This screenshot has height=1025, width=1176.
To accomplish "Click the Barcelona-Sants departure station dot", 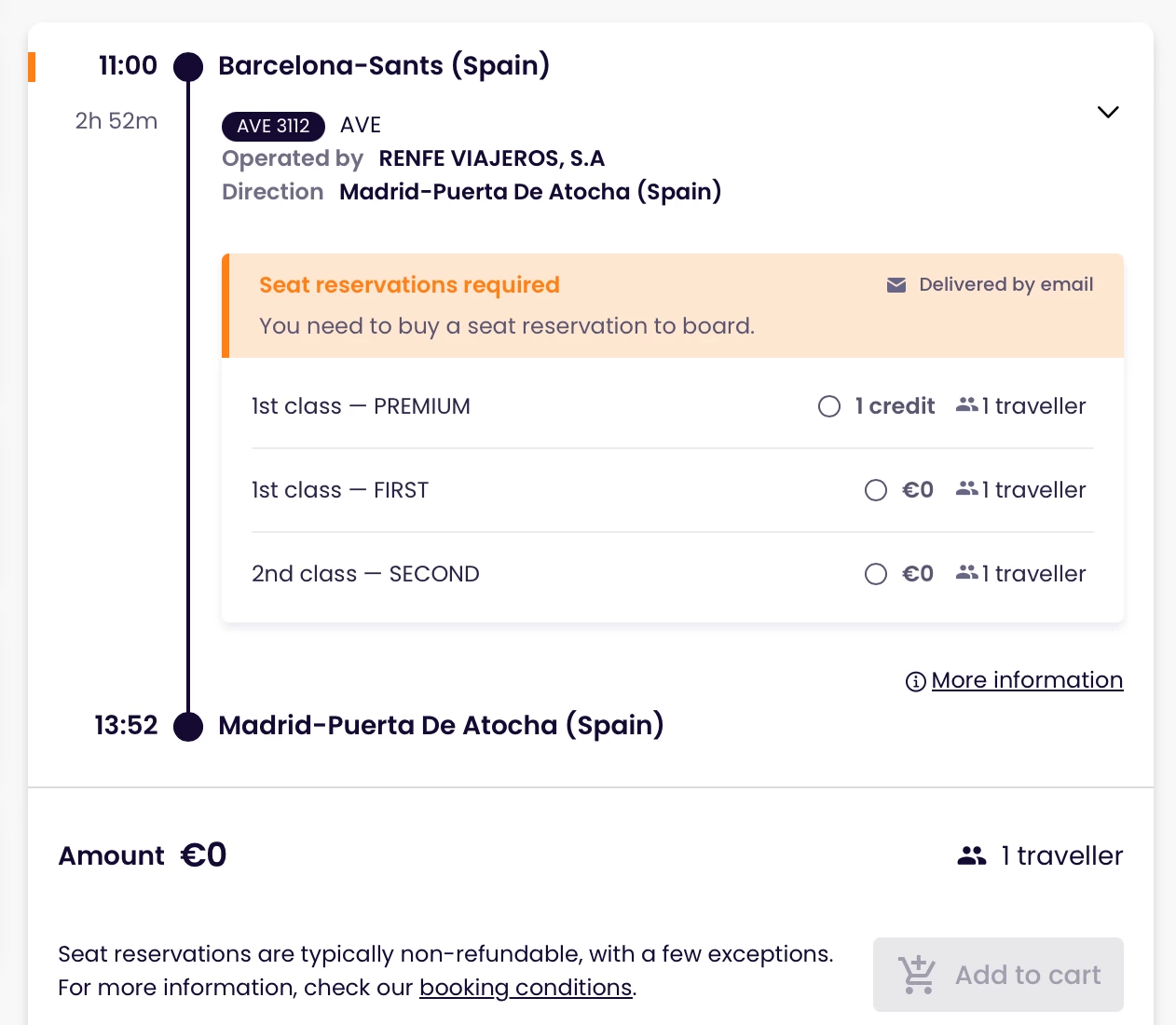I will [x=188, y=67].
